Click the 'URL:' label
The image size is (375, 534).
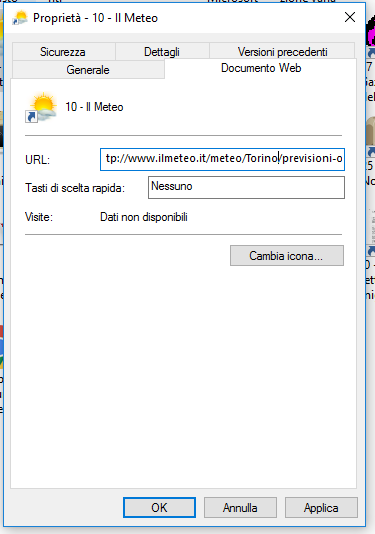click(37, 159)
